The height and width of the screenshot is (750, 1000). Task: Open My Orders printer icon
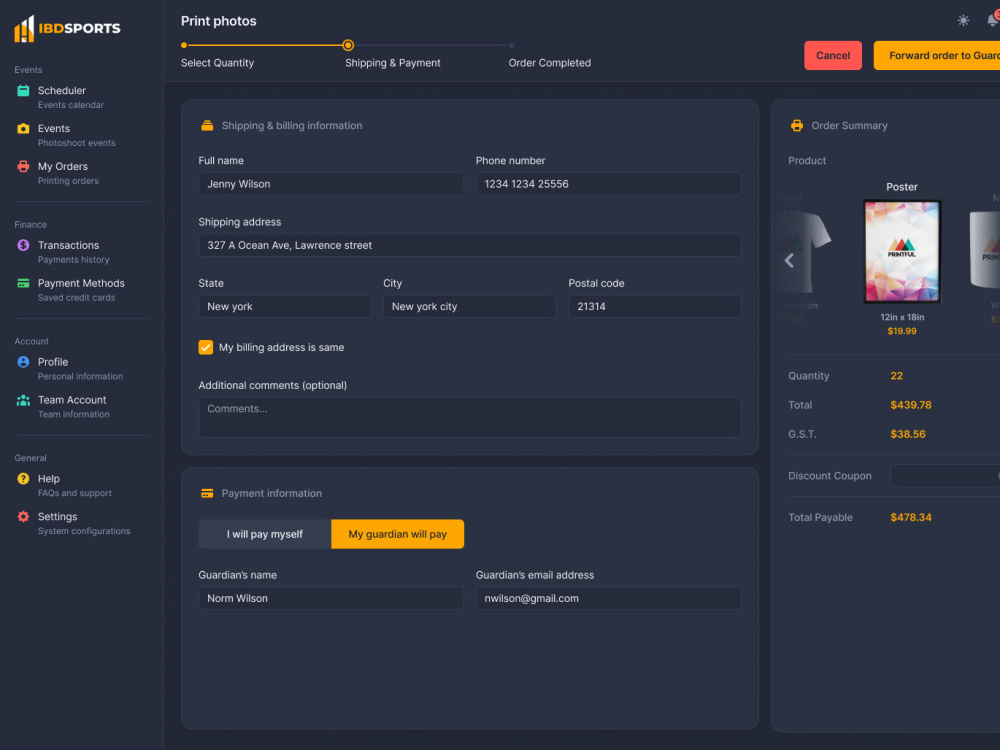pos(23,166)
